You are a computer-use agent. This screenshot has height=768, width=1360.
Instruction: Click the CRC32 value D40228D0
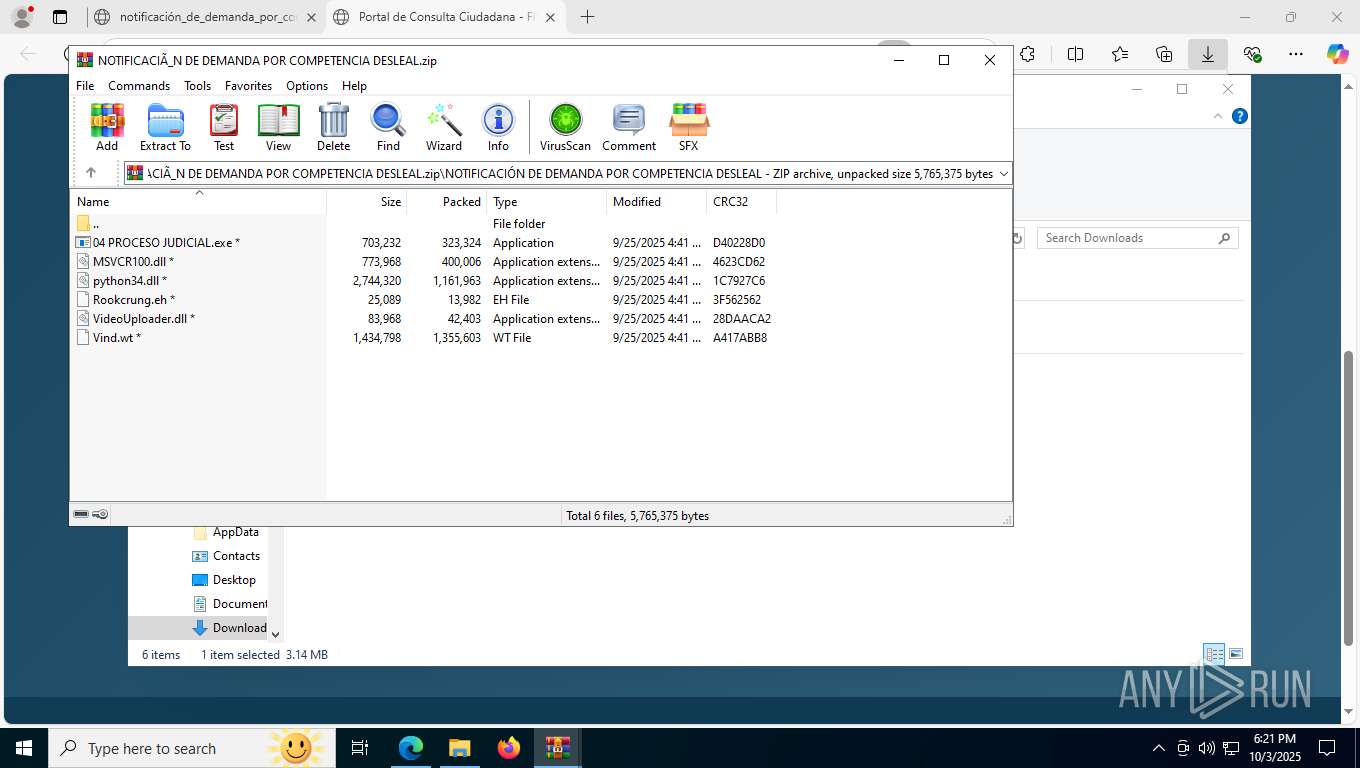click(739, 243)
